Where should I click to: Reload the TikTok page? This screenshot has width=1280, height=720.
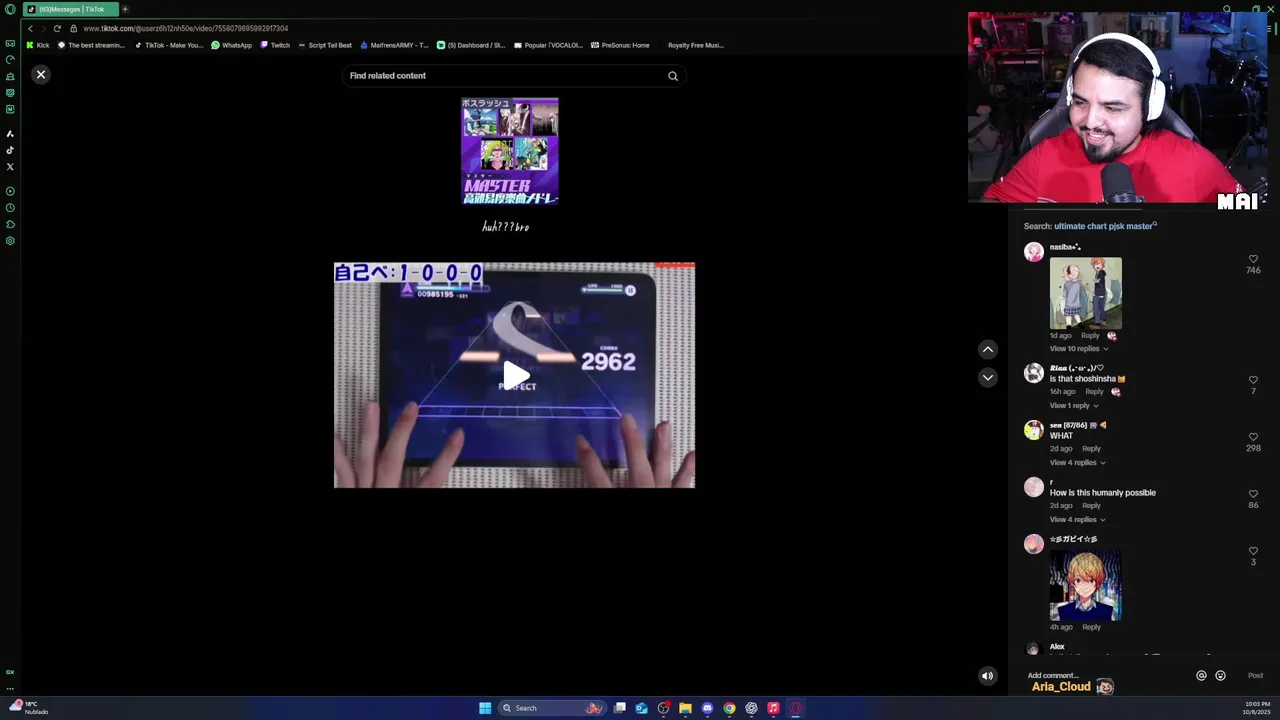57,28
